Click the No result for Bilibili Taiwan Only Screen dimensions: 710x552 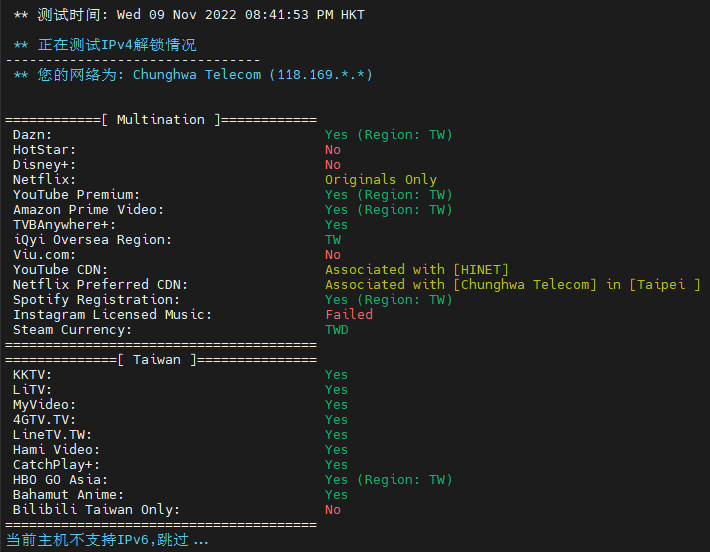333,510
